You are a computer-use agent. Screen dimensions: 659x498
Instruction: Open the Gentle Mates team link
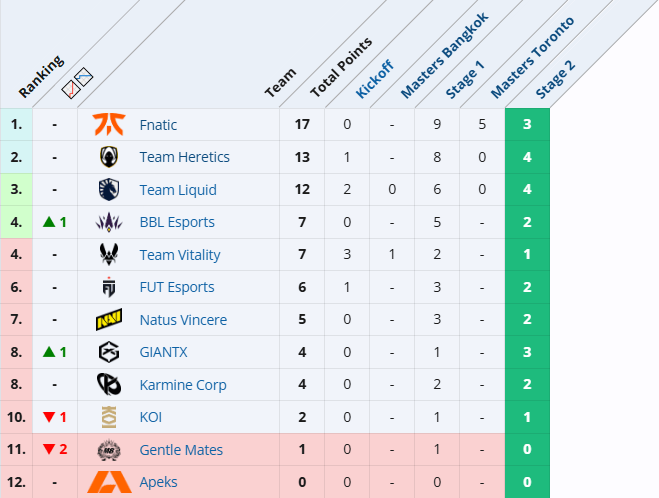[x=181, y=450]
